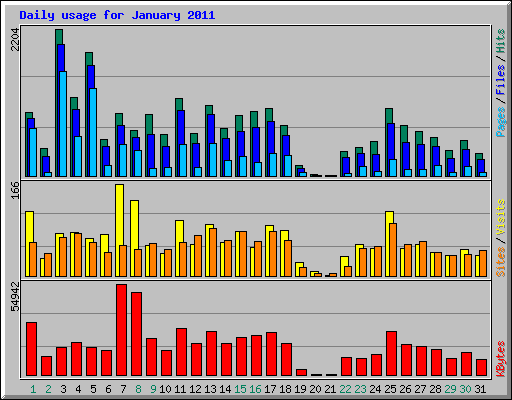The width and height of the screenshot is (512, 400).
Task: Select the light blue Pages bar for day 3
Action: [63, 124]
